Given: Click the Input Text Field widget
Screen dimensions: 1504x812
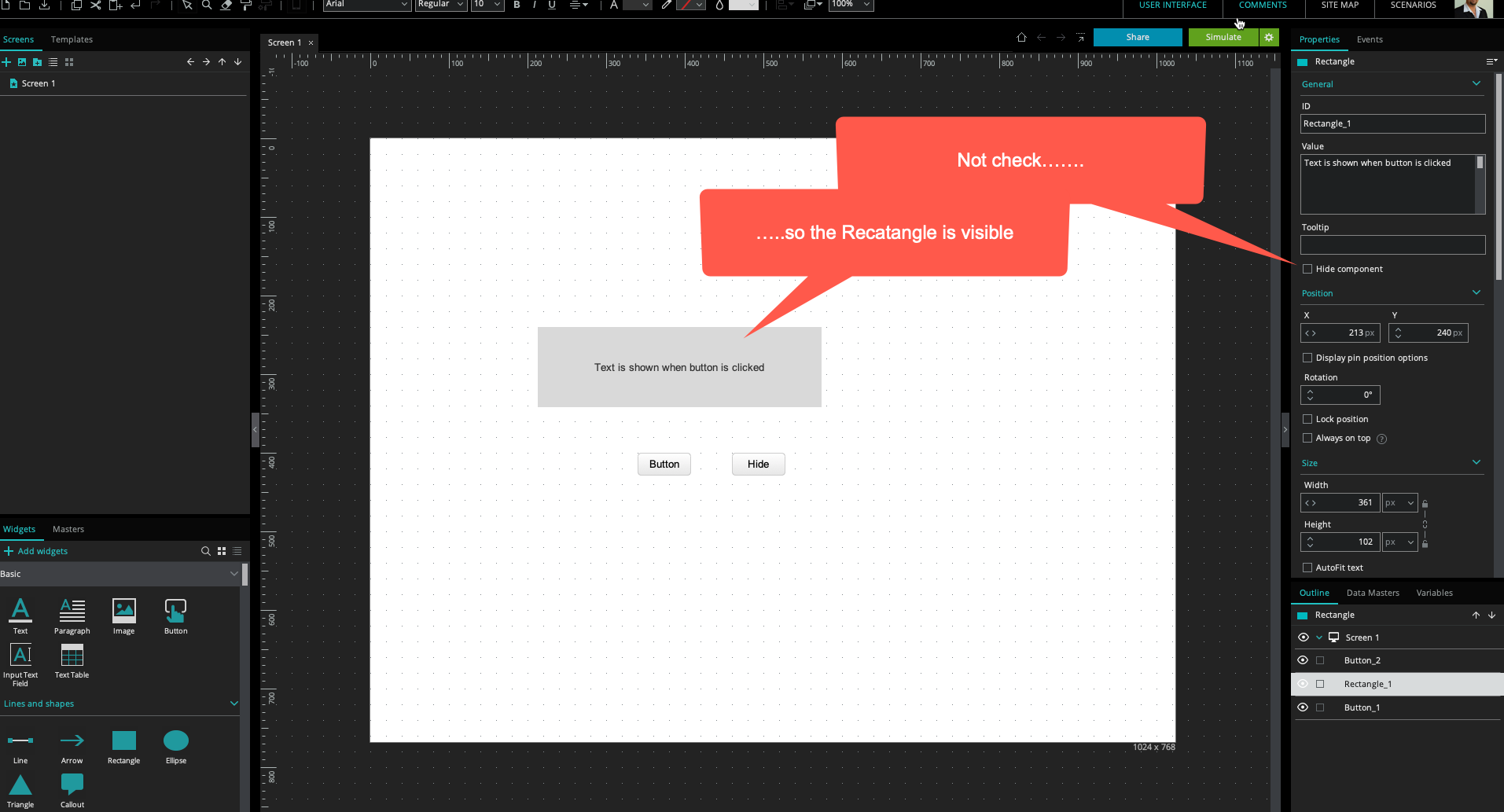Looking at the screenshot, I should (x=20, y=656).
